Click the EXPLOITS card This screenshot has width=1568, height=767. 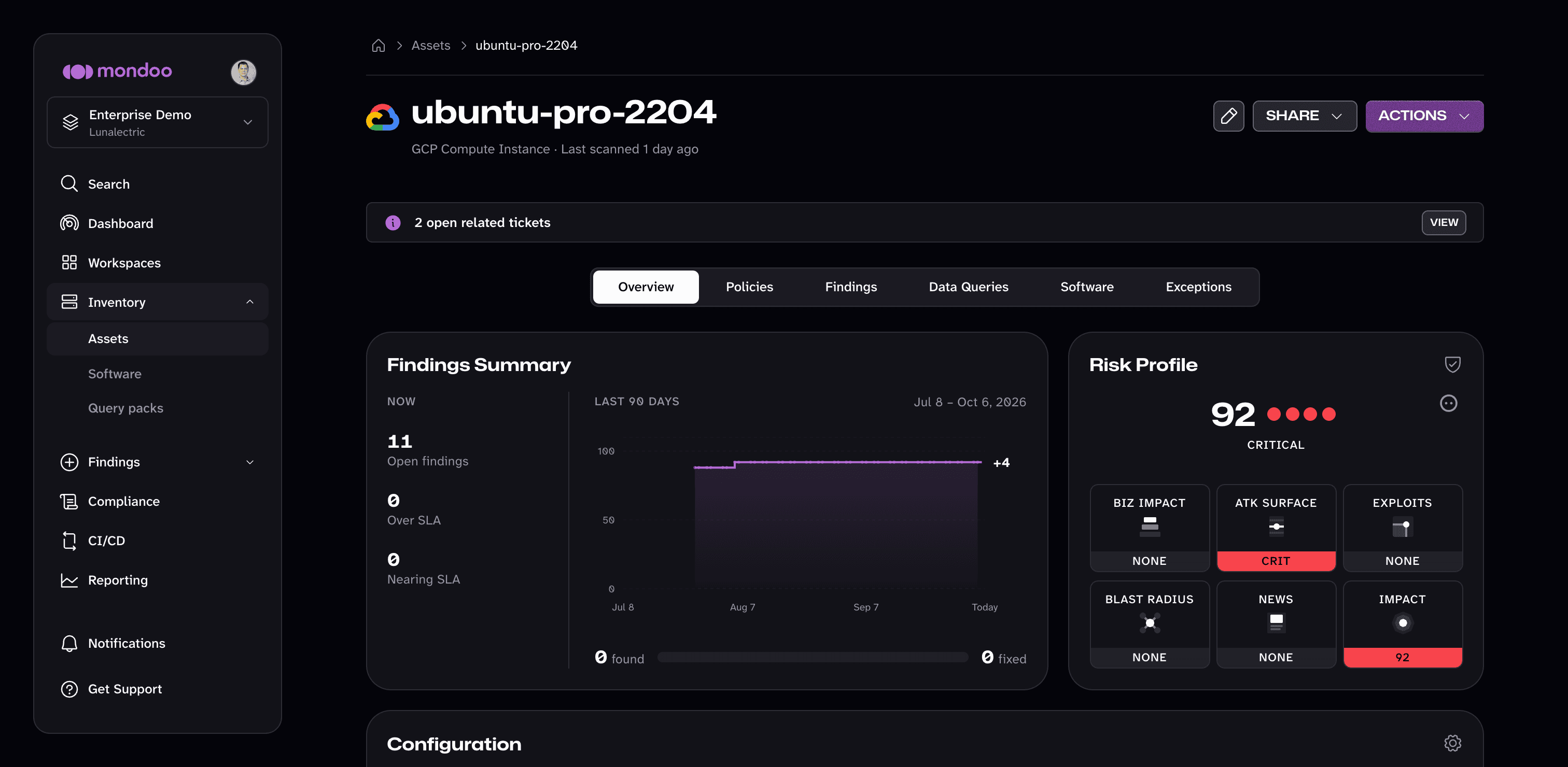1403,528
